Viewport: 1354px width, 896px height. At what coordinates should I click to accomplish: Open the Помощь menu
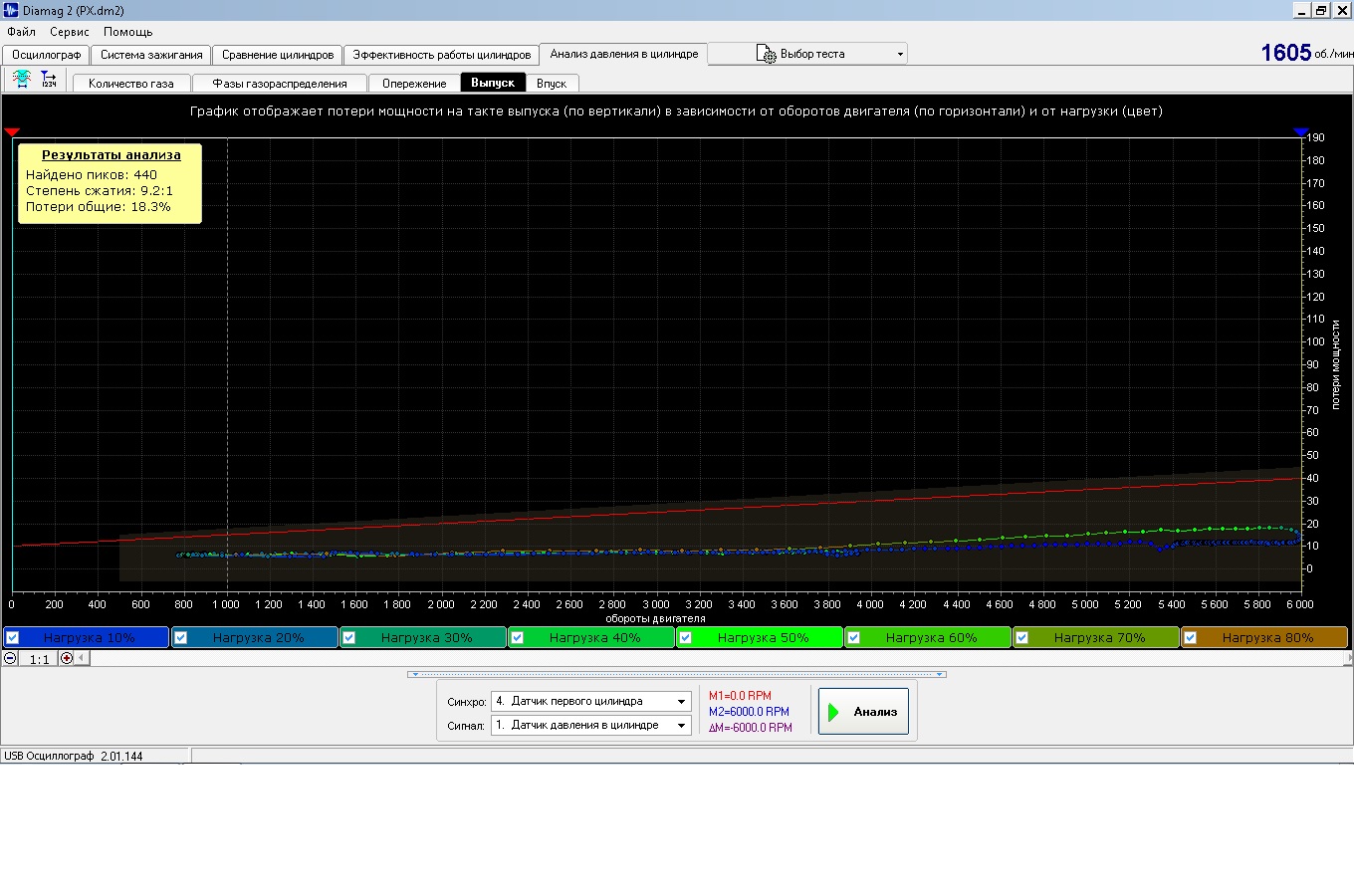128,32
